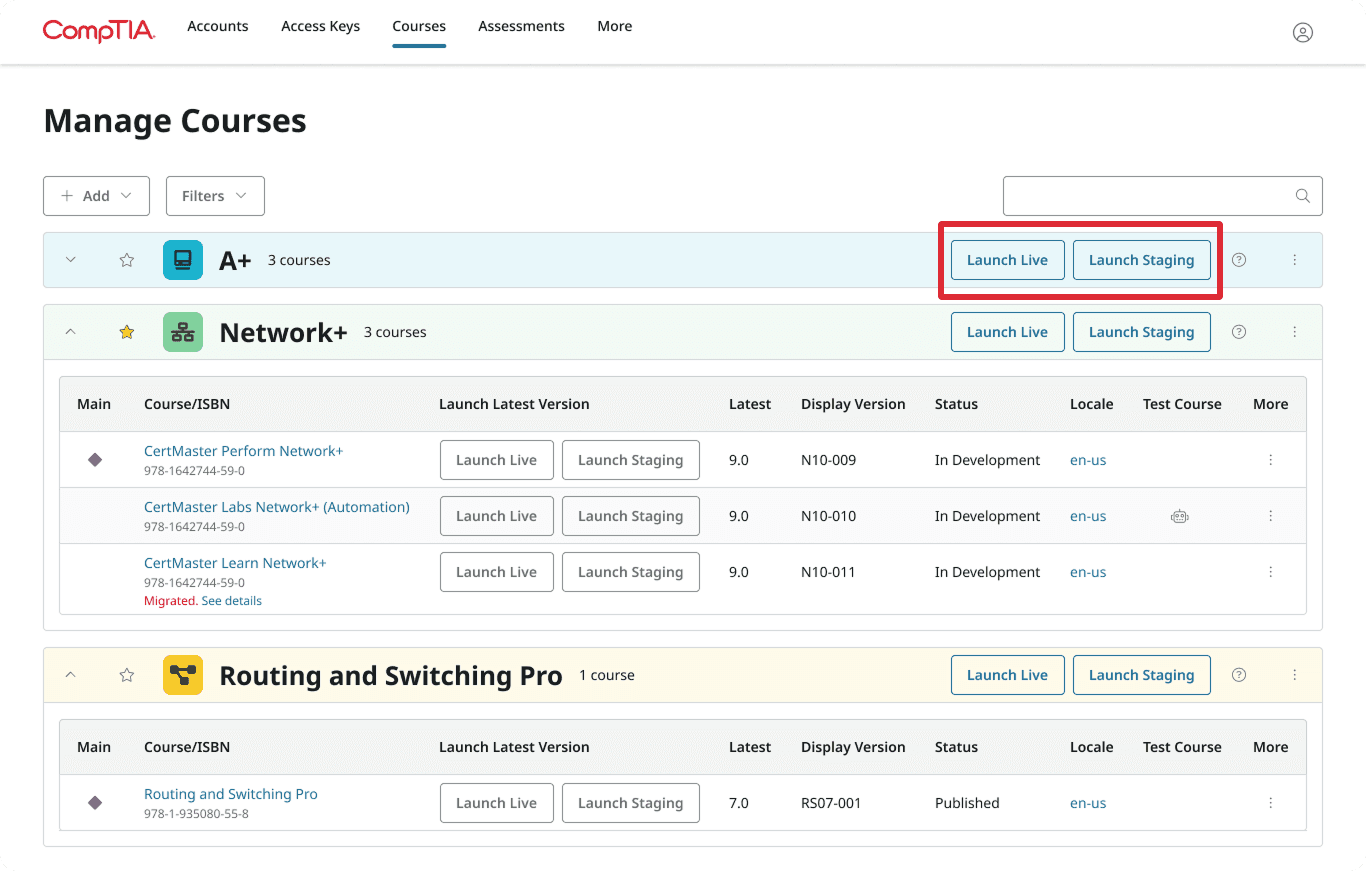The width and height of the screenshot is (1366, 871).
Task: Open help icon in Network+ row
Action: 1239,332
